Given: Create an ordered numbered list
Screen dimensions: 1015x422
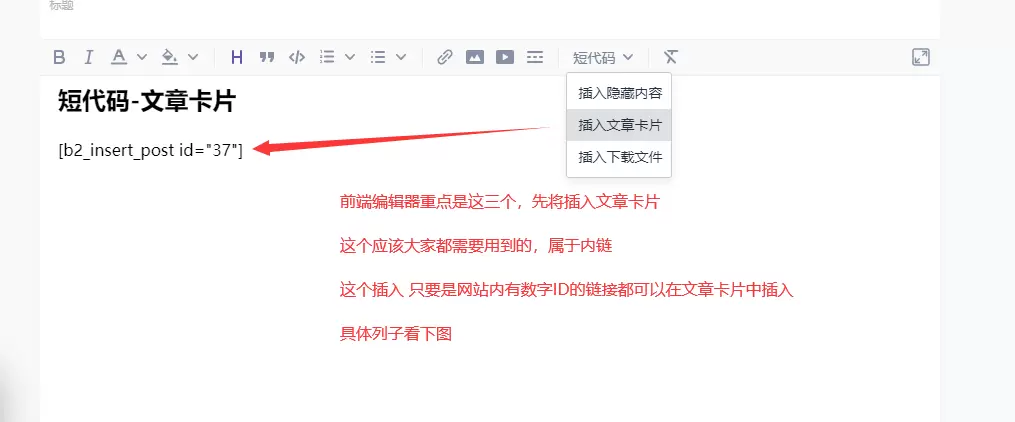Looking at the screenshot, I should [x=328, y=57].
